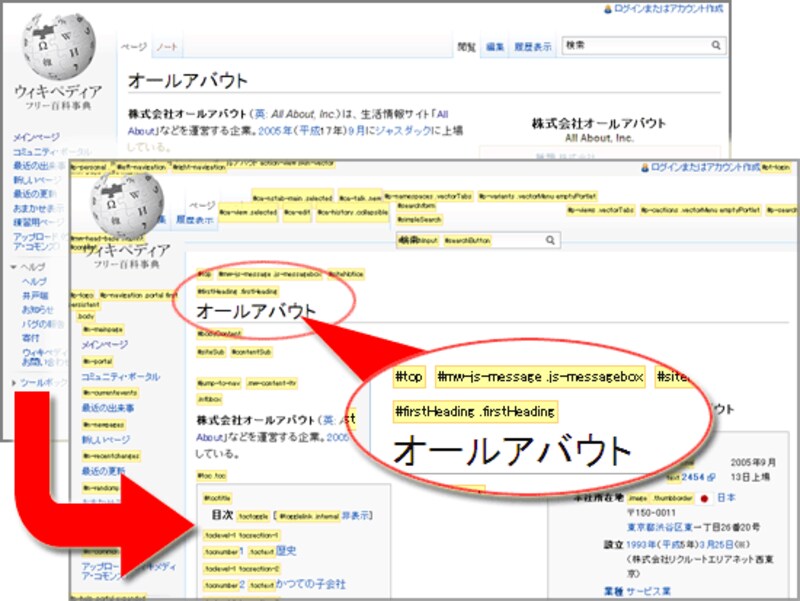Viewport: 800px width, 601px height.
Task: Hide the table of contents via 非表示
Action: coord(356,515)
